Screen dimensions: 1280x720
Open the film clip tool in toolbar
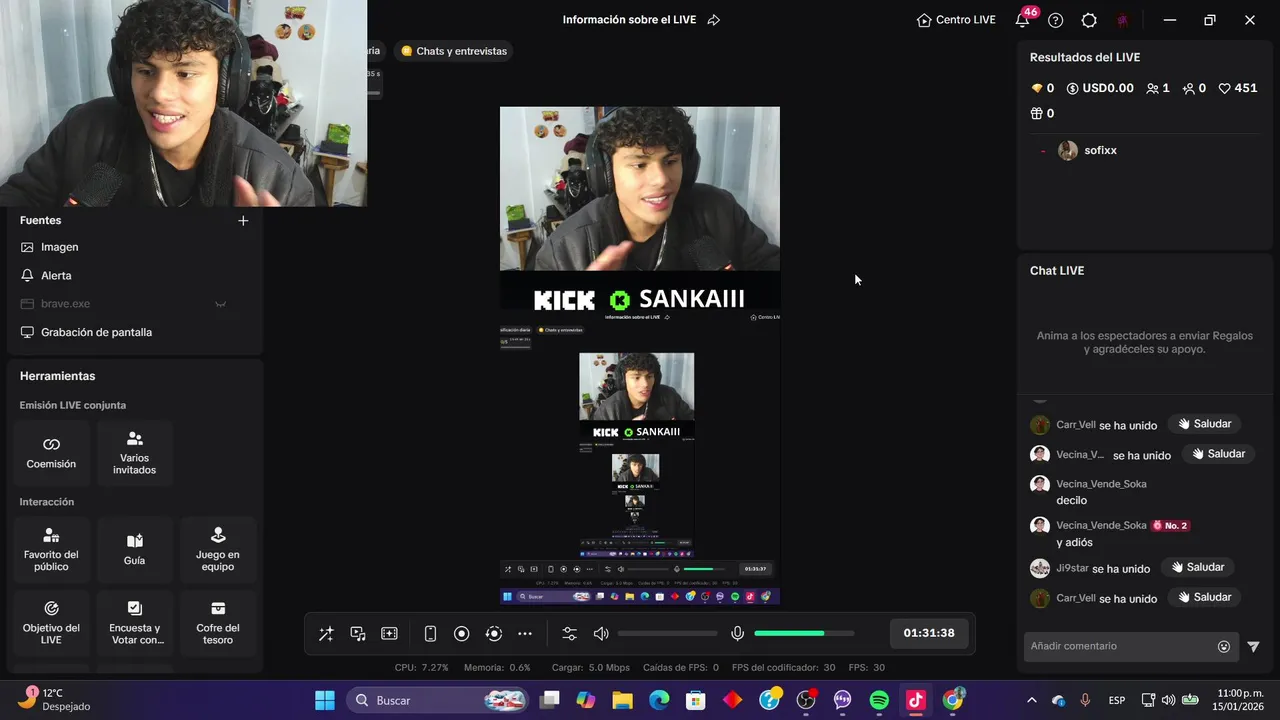[x=390, y=634]
